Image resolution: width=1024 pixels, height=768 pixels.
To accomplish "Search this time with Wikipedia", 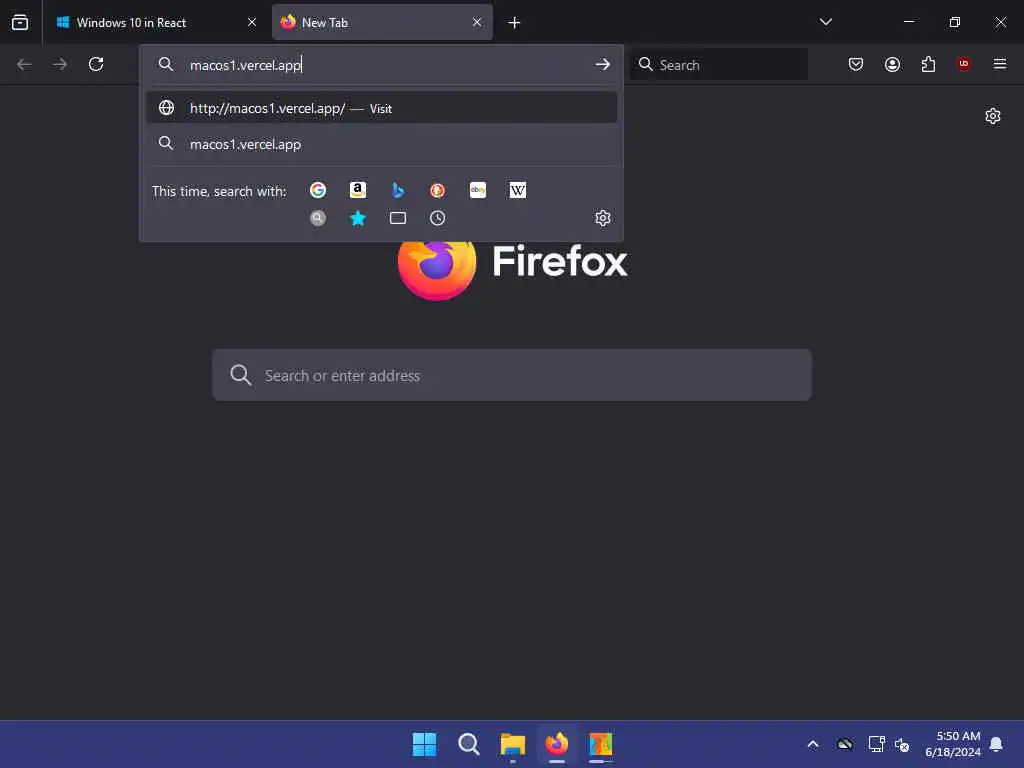I will (x=518, y=190).
